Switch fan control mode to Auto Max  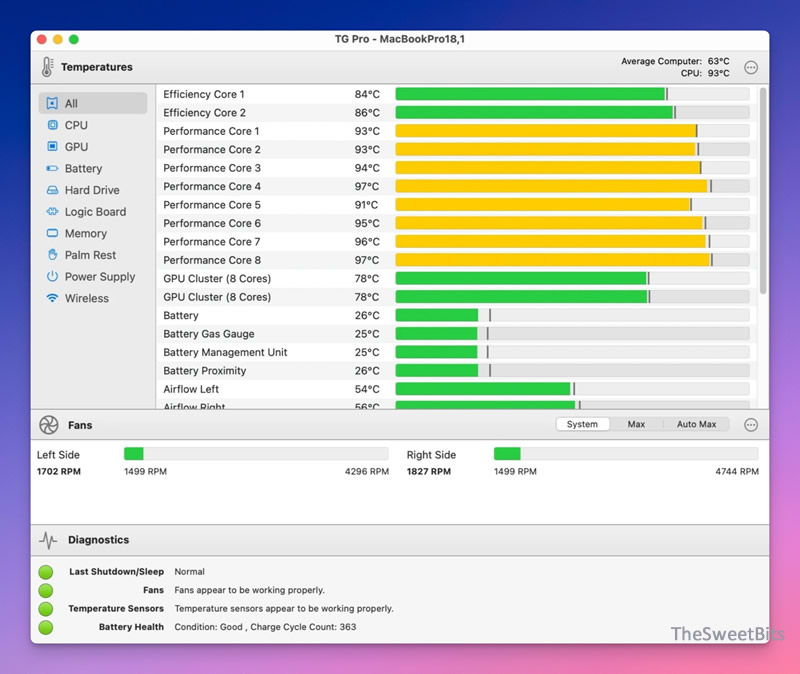pyautogui.click(x=696, y=424)
